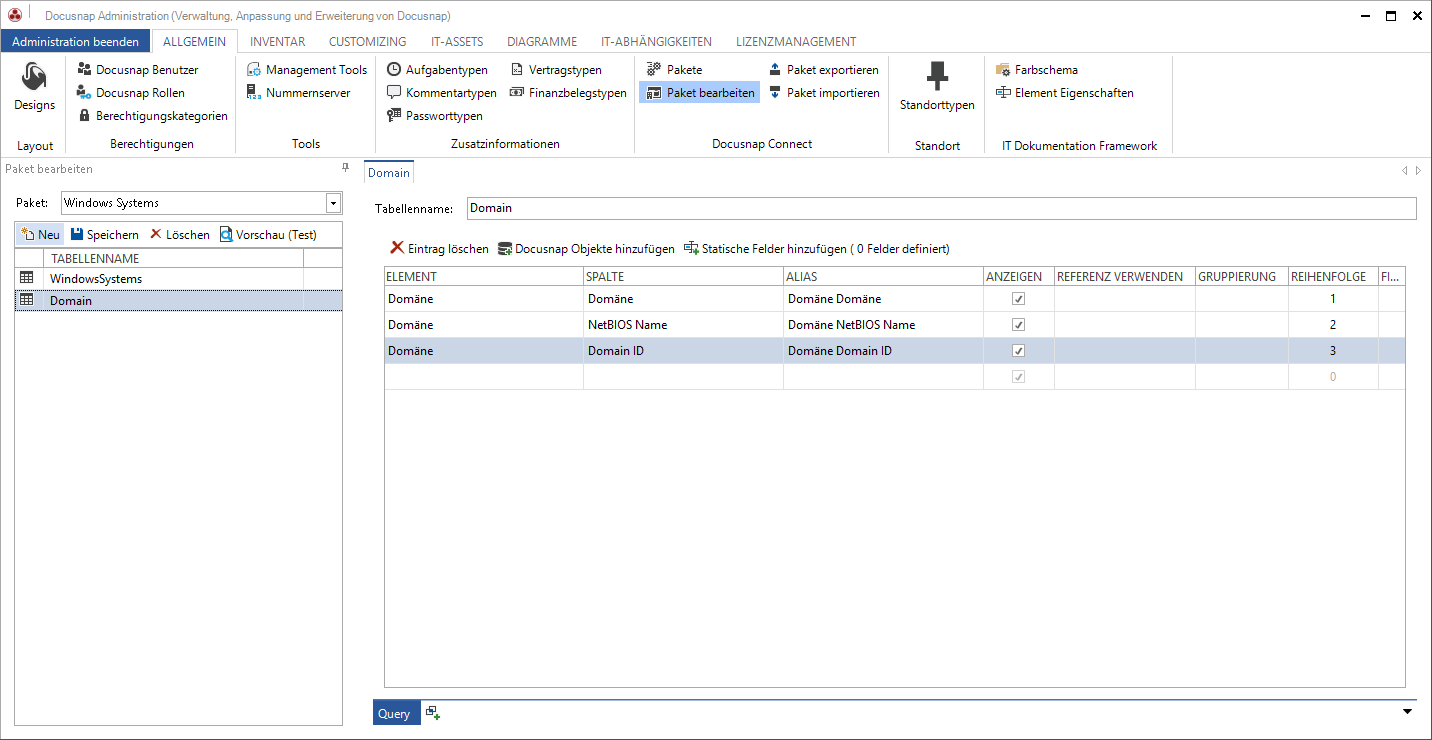The image size is (1432, 740).
Task: Open Aufgabentypen clock item
Action: (x=438, y=70)
